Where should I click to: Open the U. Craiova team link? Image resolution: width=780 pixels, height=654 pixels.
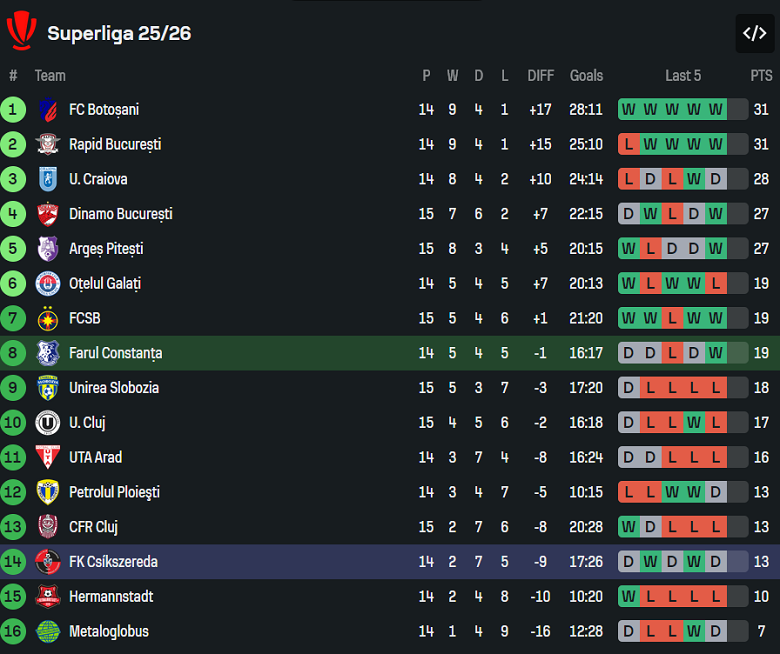tap(98, 179)
